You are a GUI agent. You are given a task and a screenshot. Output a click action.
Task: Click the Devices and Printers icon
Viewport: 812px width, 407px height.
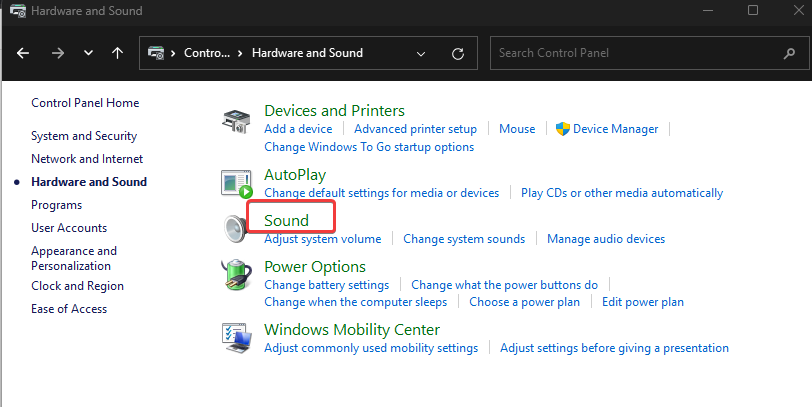(236, 122)
